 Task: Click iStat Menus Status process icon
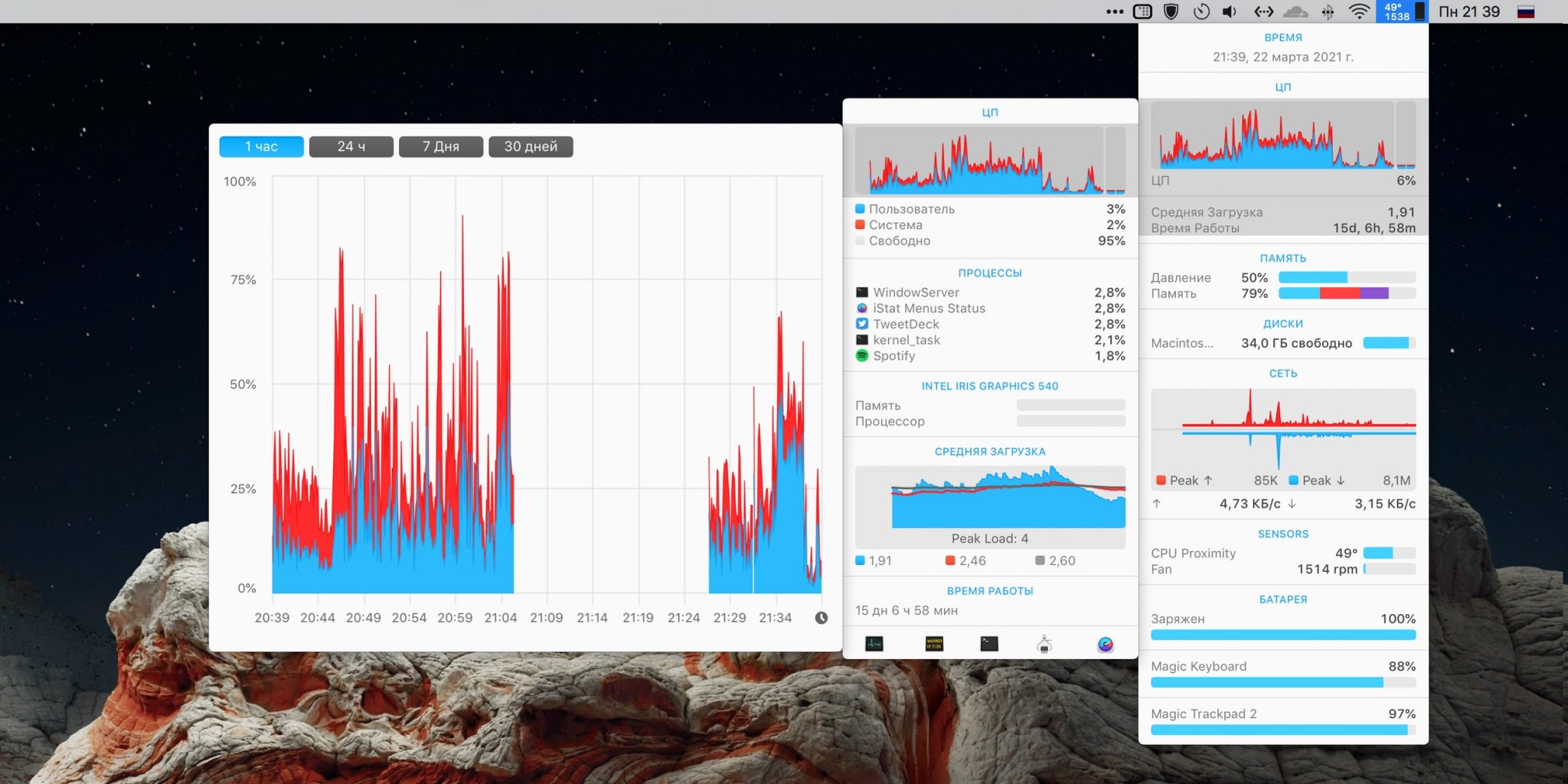coord(862,308)
